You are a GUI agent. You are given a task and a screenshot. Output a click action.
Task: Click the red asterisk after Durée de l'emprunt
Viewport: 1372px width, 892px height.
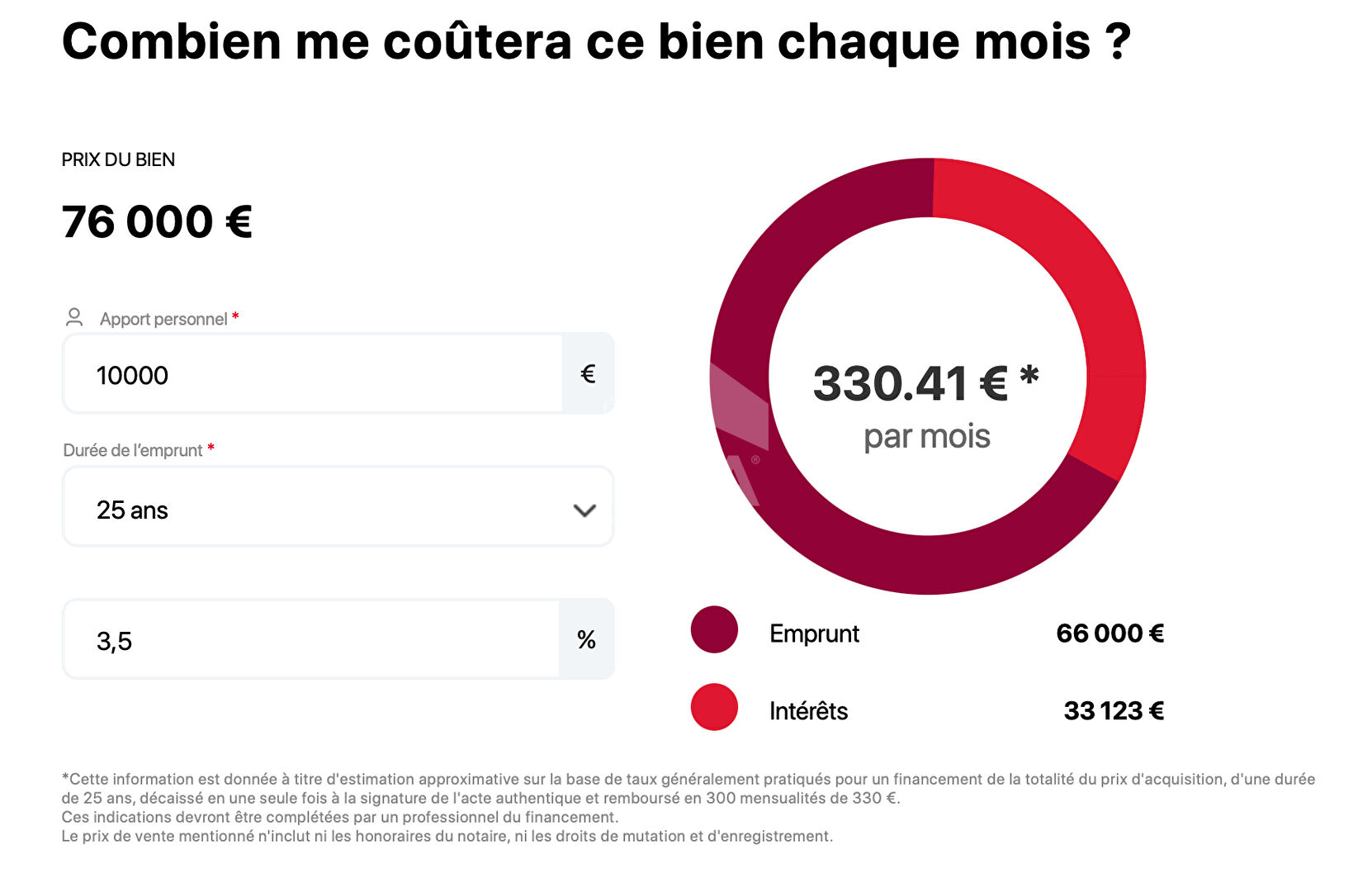(211, 448)
